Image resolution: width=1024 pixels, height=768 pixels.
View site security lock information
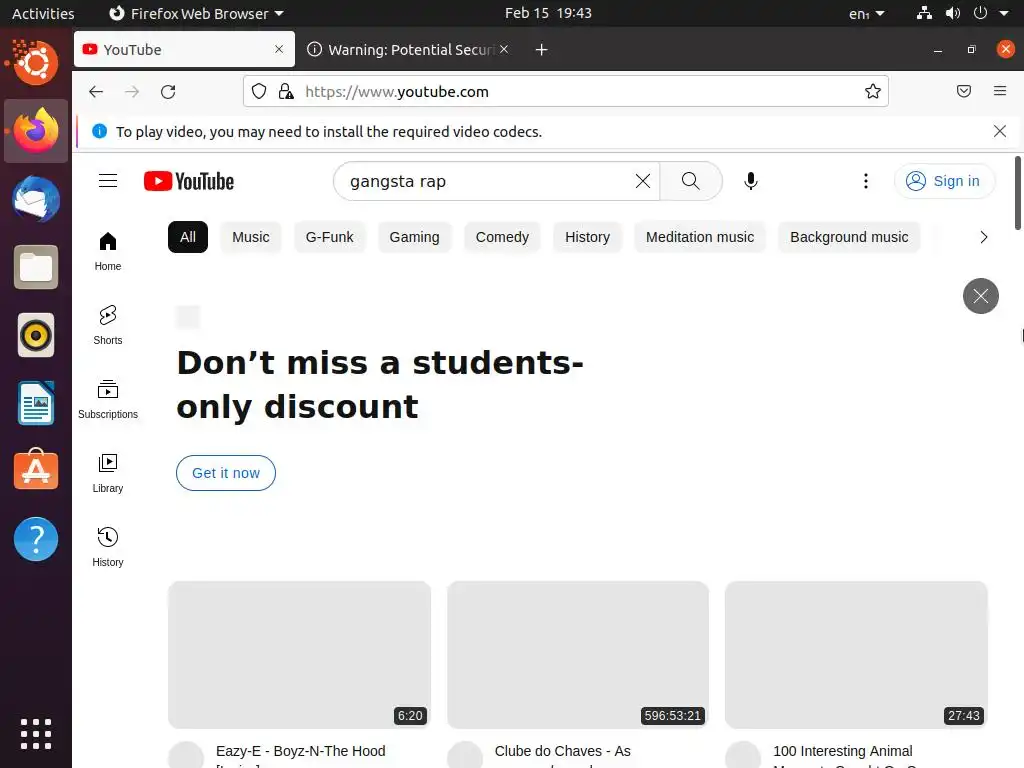coord(286,91)
